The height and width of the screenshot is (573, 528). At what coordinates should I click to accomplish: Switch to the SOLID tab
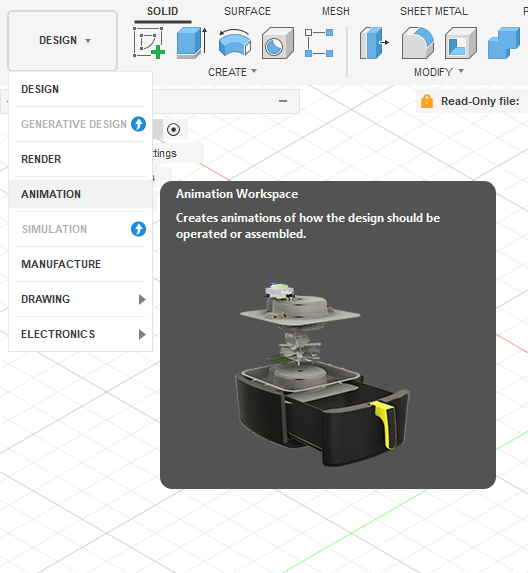pyautogui.click(x=163, y=11)
